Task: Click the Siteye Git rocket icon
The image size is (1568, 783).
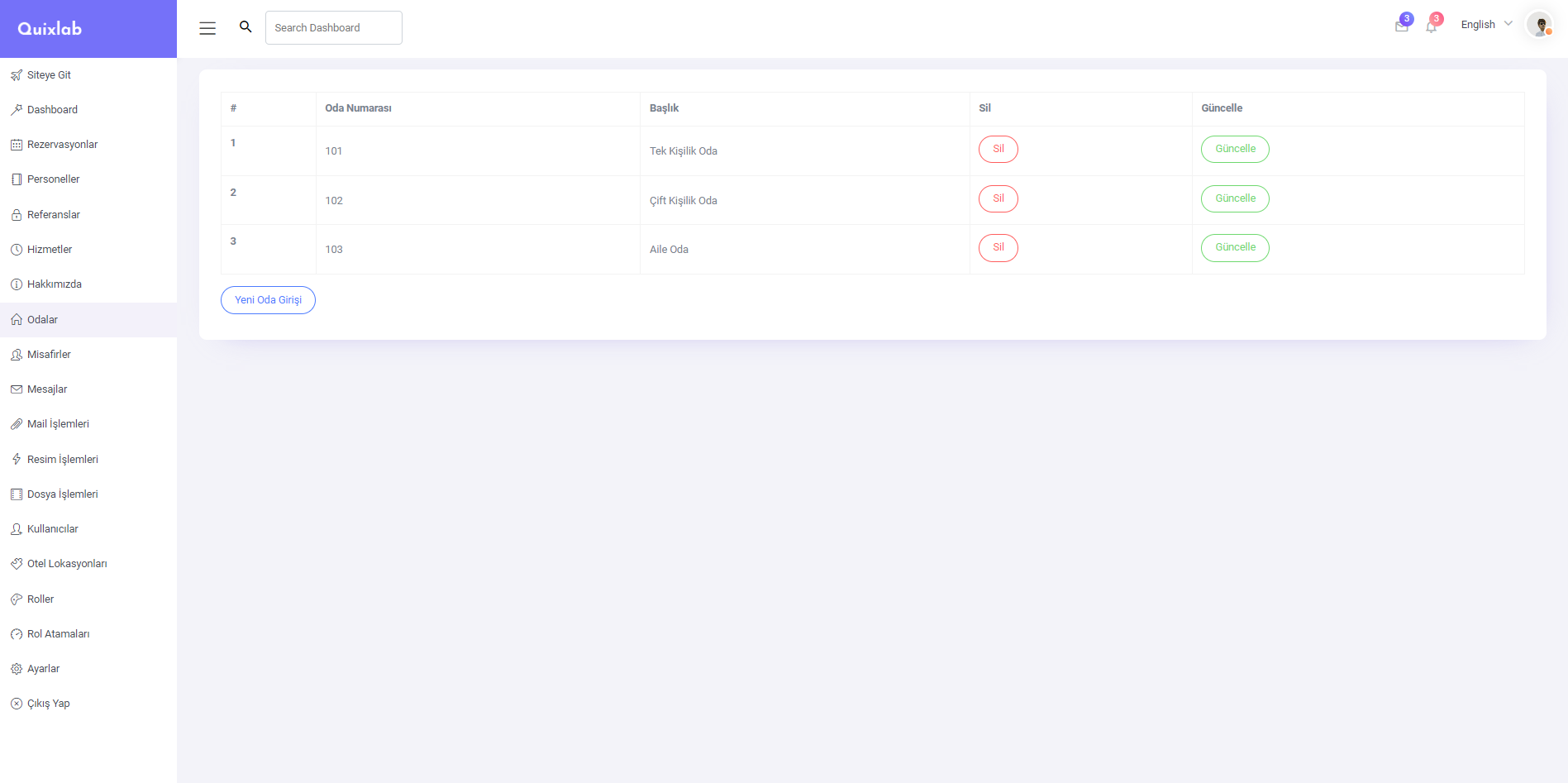Action: point(17,75)
